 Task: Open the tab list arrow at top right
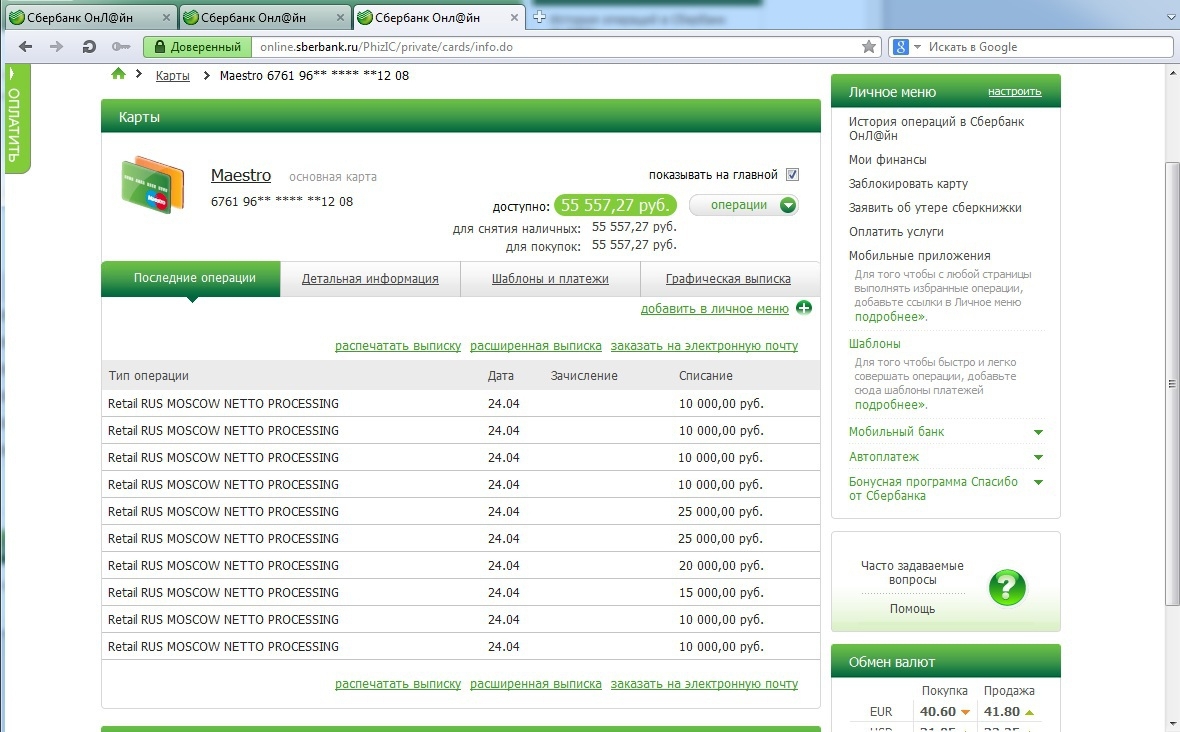coord(1170,17)
